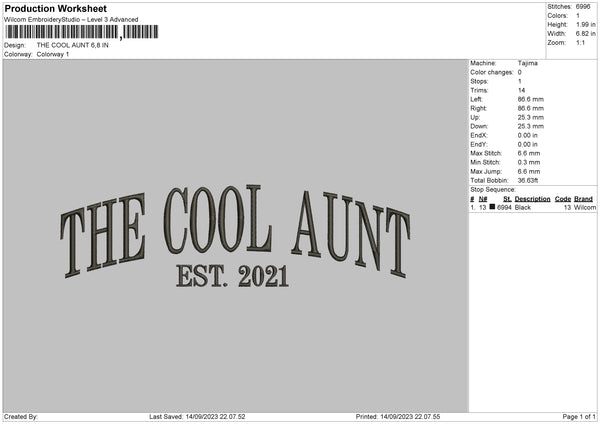Screen dimensions: 600x424
Task: Click the Code column header
Action: (x=563, y=199)
